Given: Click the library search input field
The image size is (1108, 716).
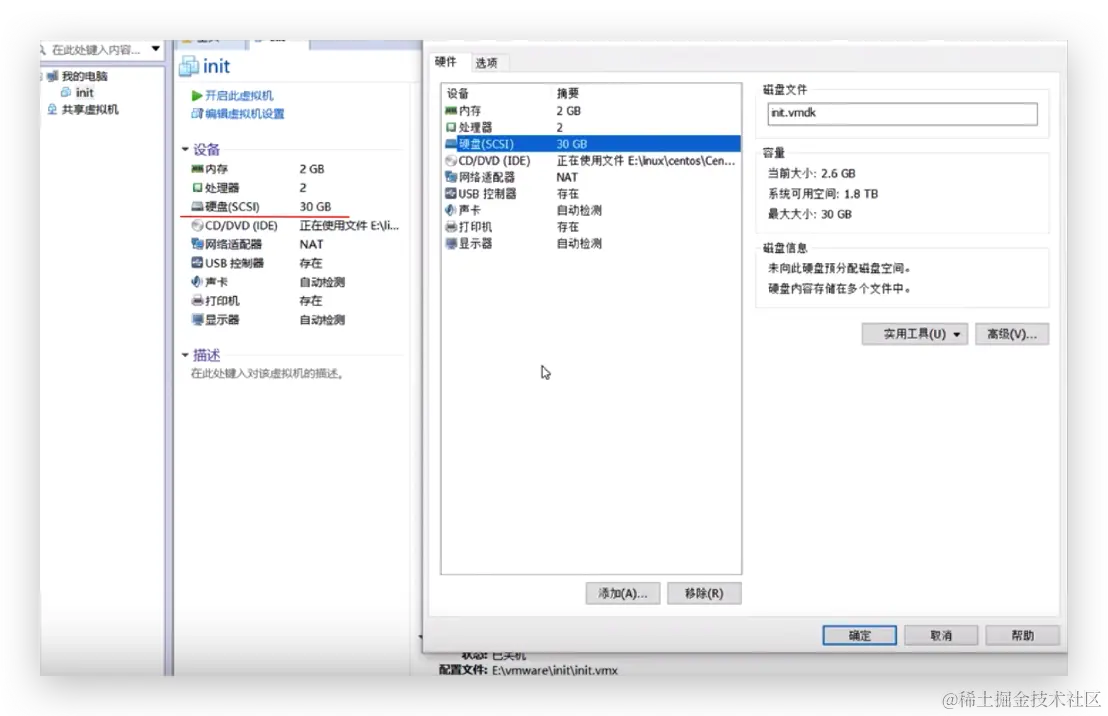Looking at the screenshot, I should pos(96,49).
